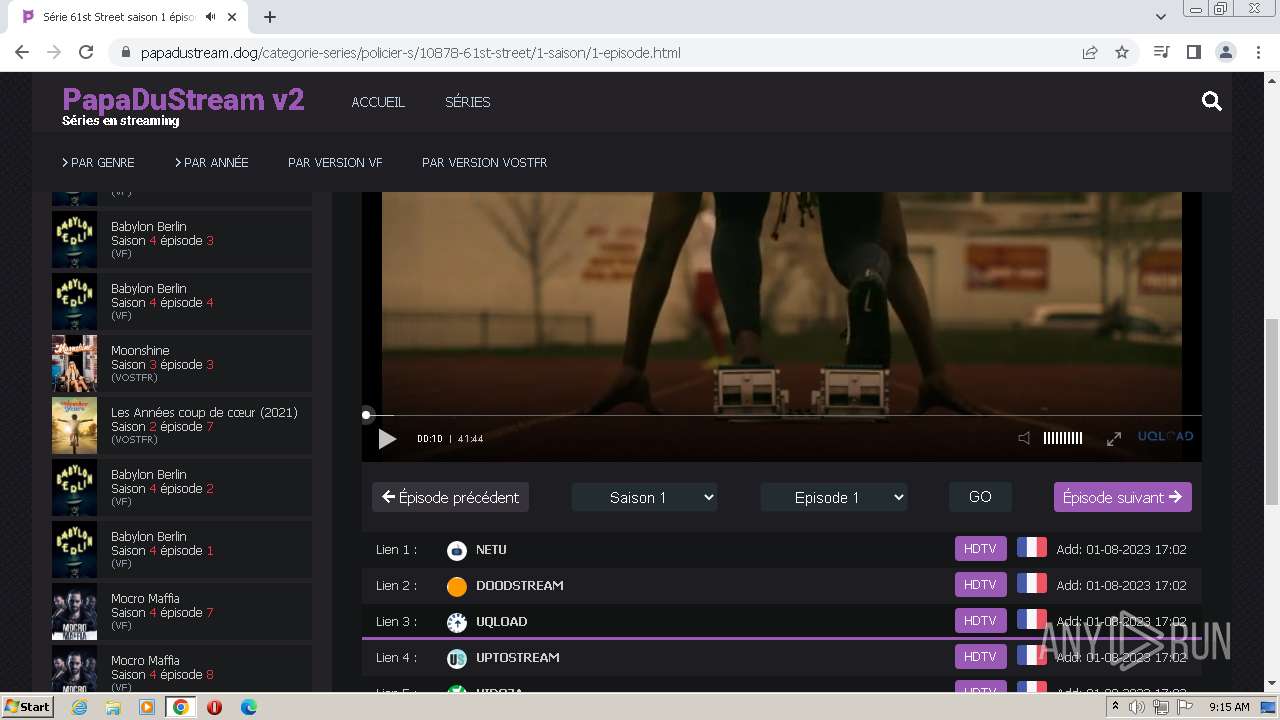Open the Windows Start menu

click(x=27, y=707)
